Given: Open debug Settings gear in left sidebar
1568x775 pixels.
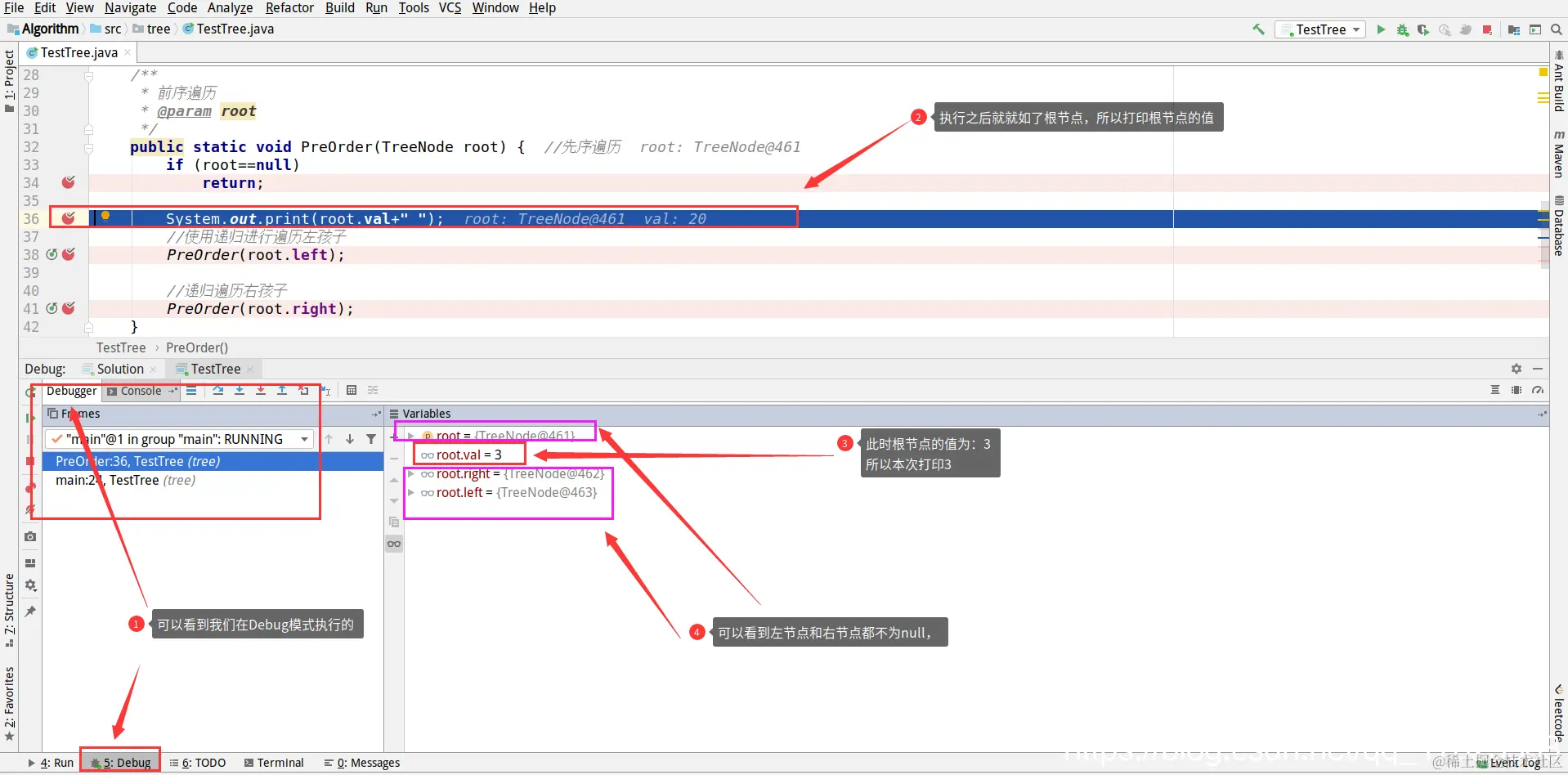Looking at the screenshot, I should coord(30,585).
